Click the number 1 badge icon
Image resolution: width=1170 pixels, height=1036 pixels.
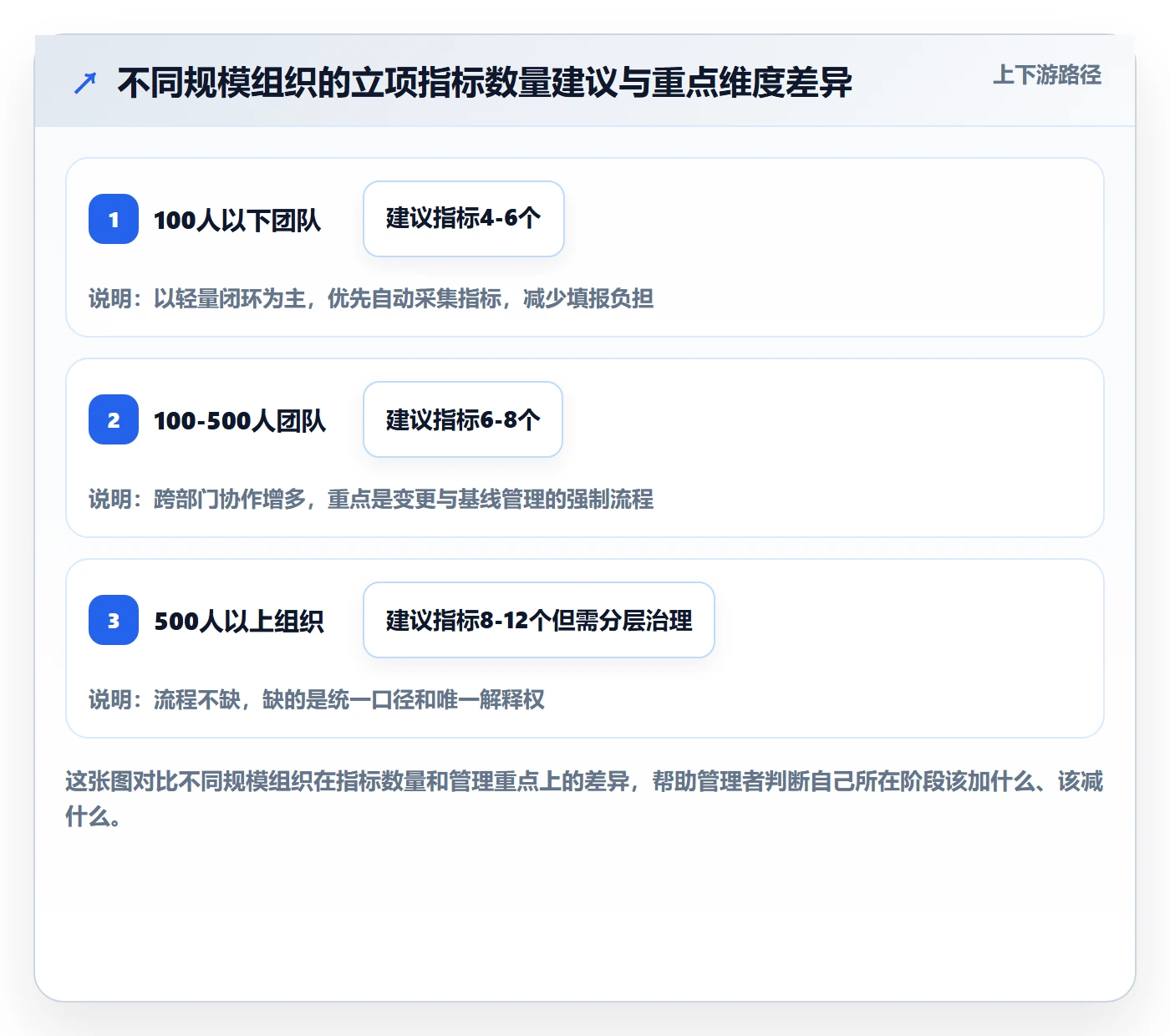point(114,219)
